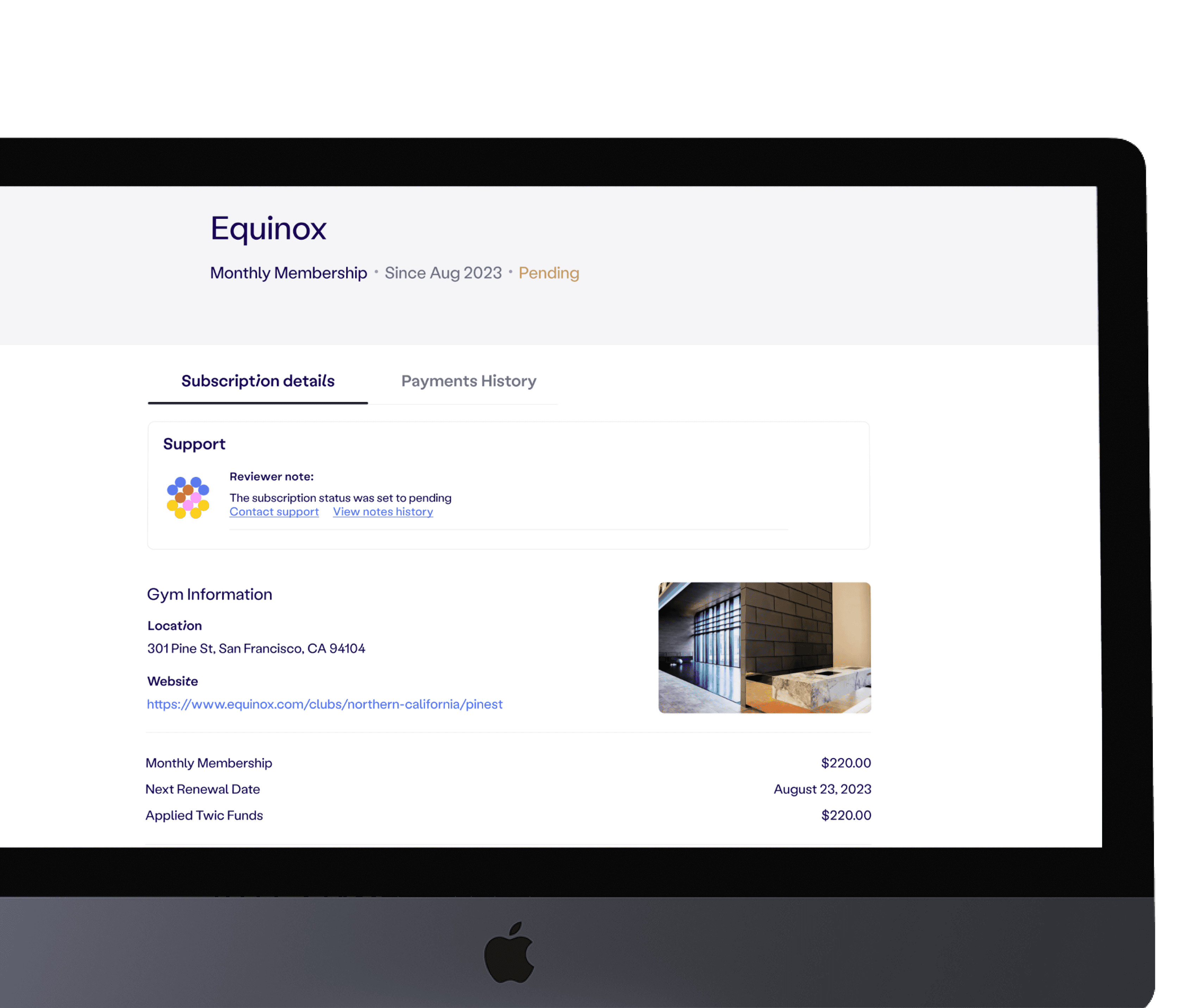Click the Gym Information heading
1187x1008 pixels.
click(x=209, y=594)
